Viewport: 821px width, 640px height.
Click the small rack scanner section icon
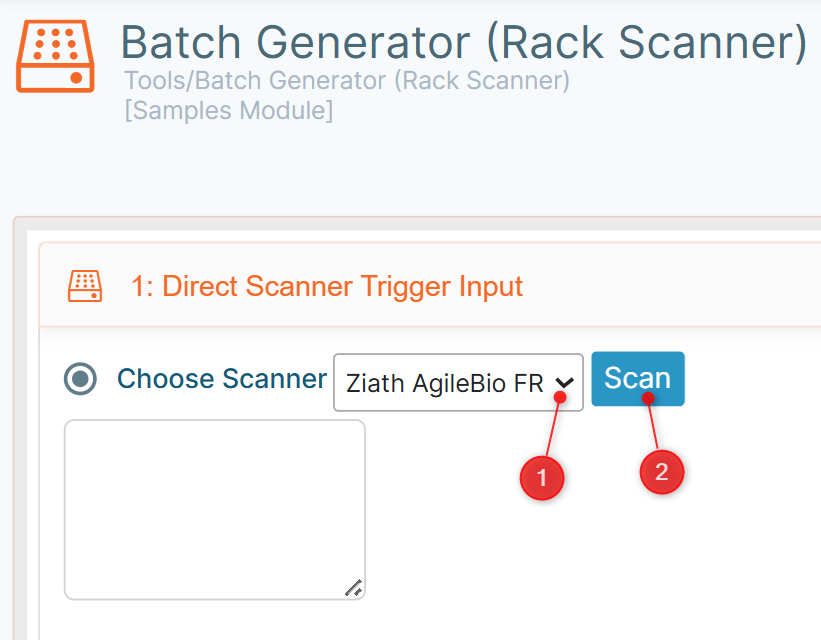pos(85,286)
